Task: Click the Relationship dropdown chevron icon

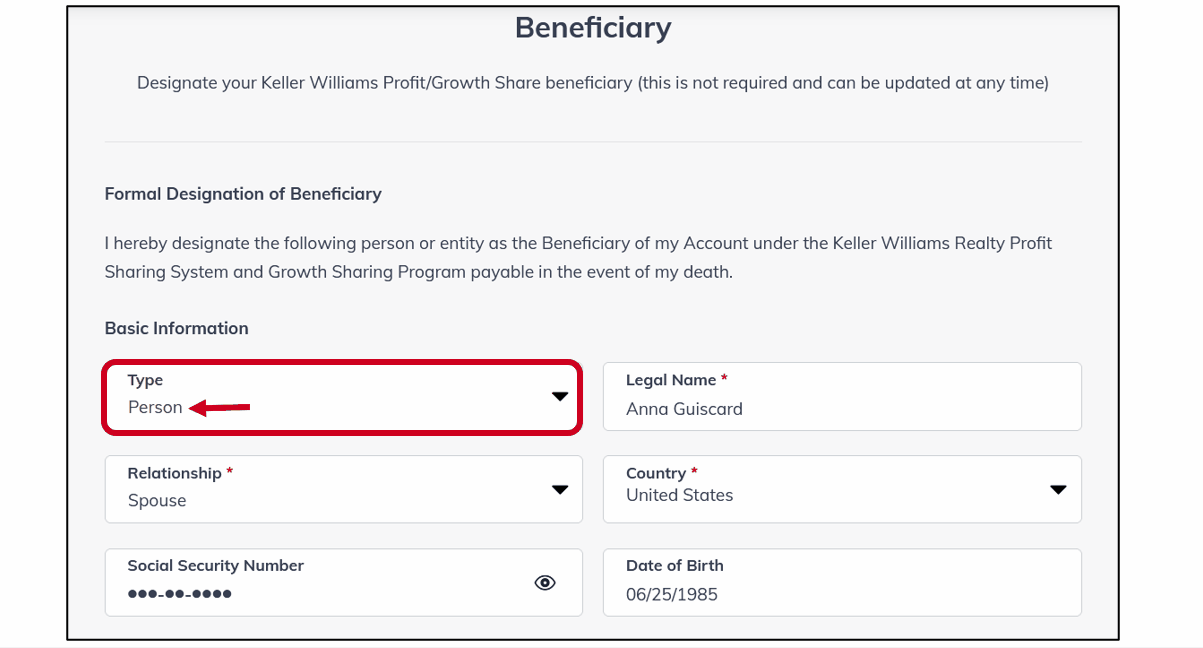Action: coord(560,489)
